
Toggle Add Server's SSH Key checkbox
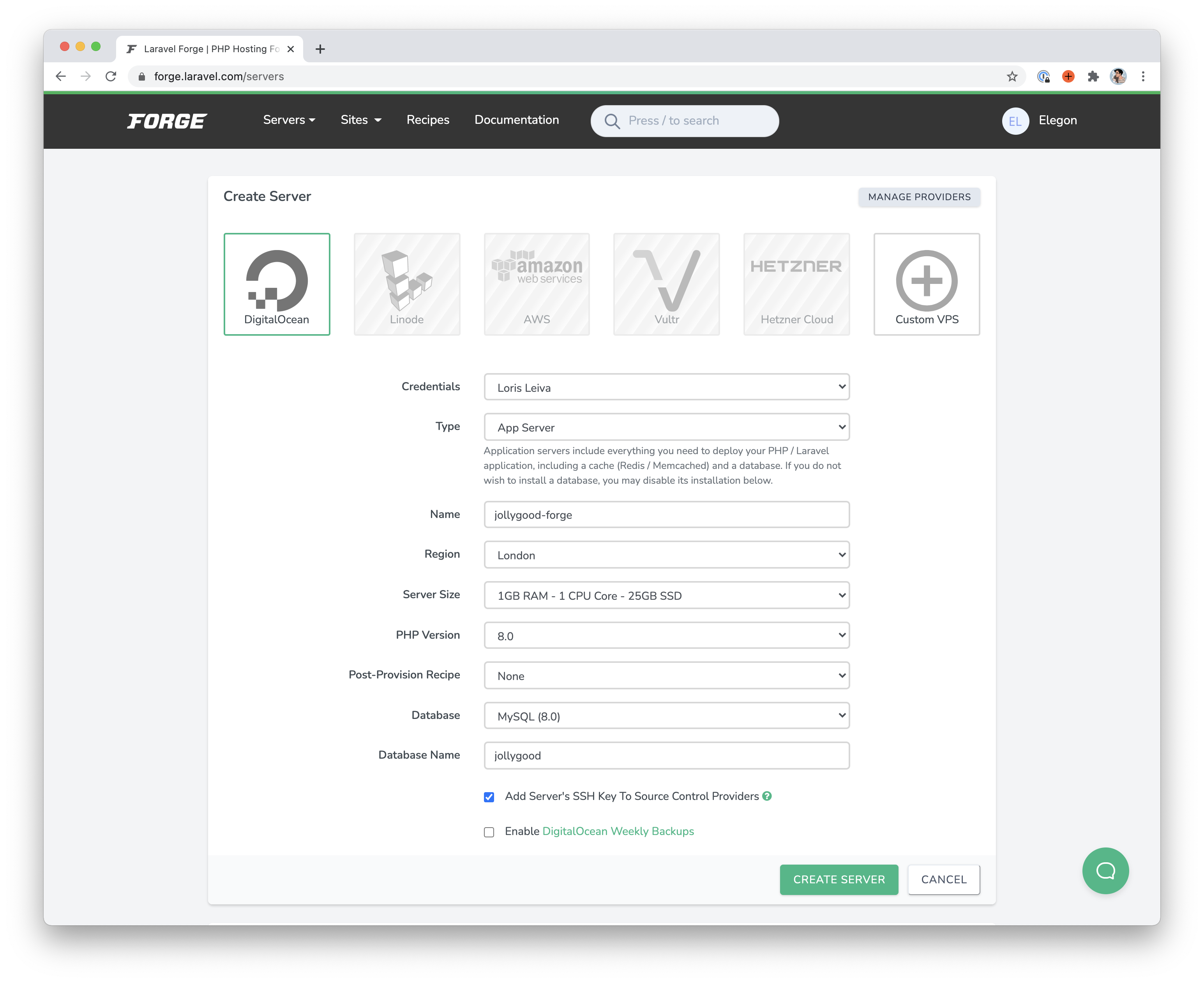tap(489, 797)
